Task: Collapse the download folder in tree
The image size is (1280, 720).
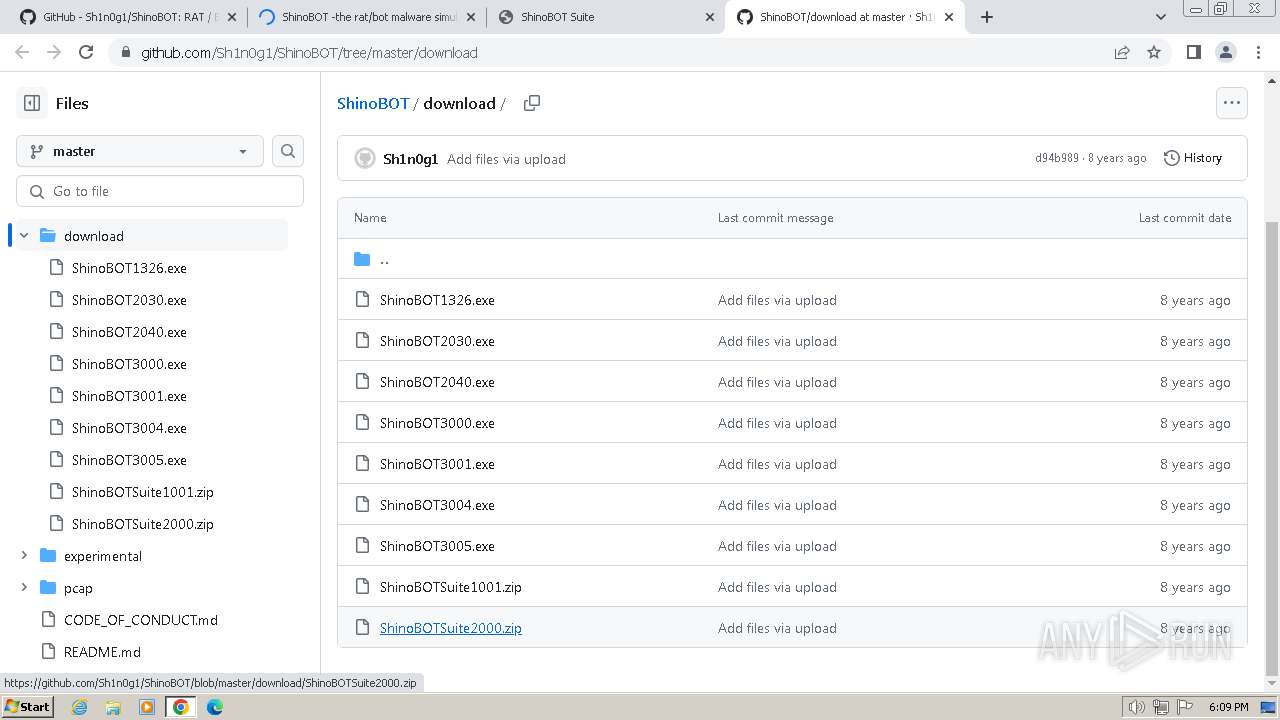Action: (x=24, y=236)
